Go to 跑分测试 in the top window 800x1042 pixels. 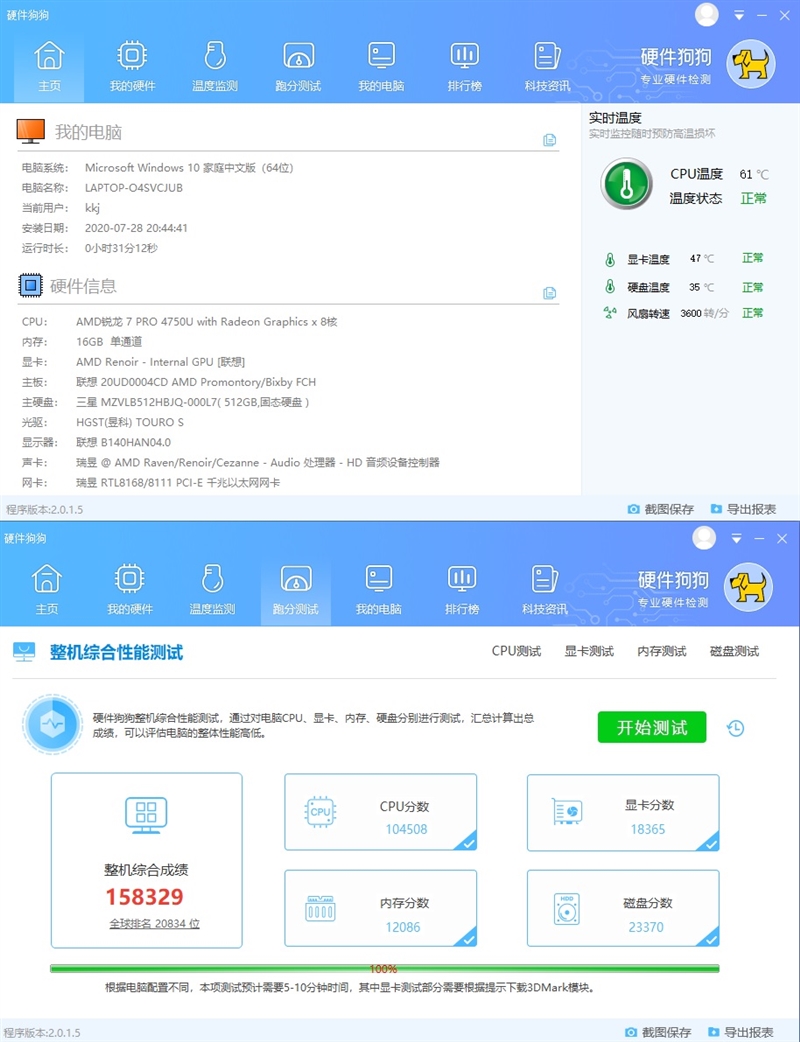pyautogui.click(x=298, y=65)
